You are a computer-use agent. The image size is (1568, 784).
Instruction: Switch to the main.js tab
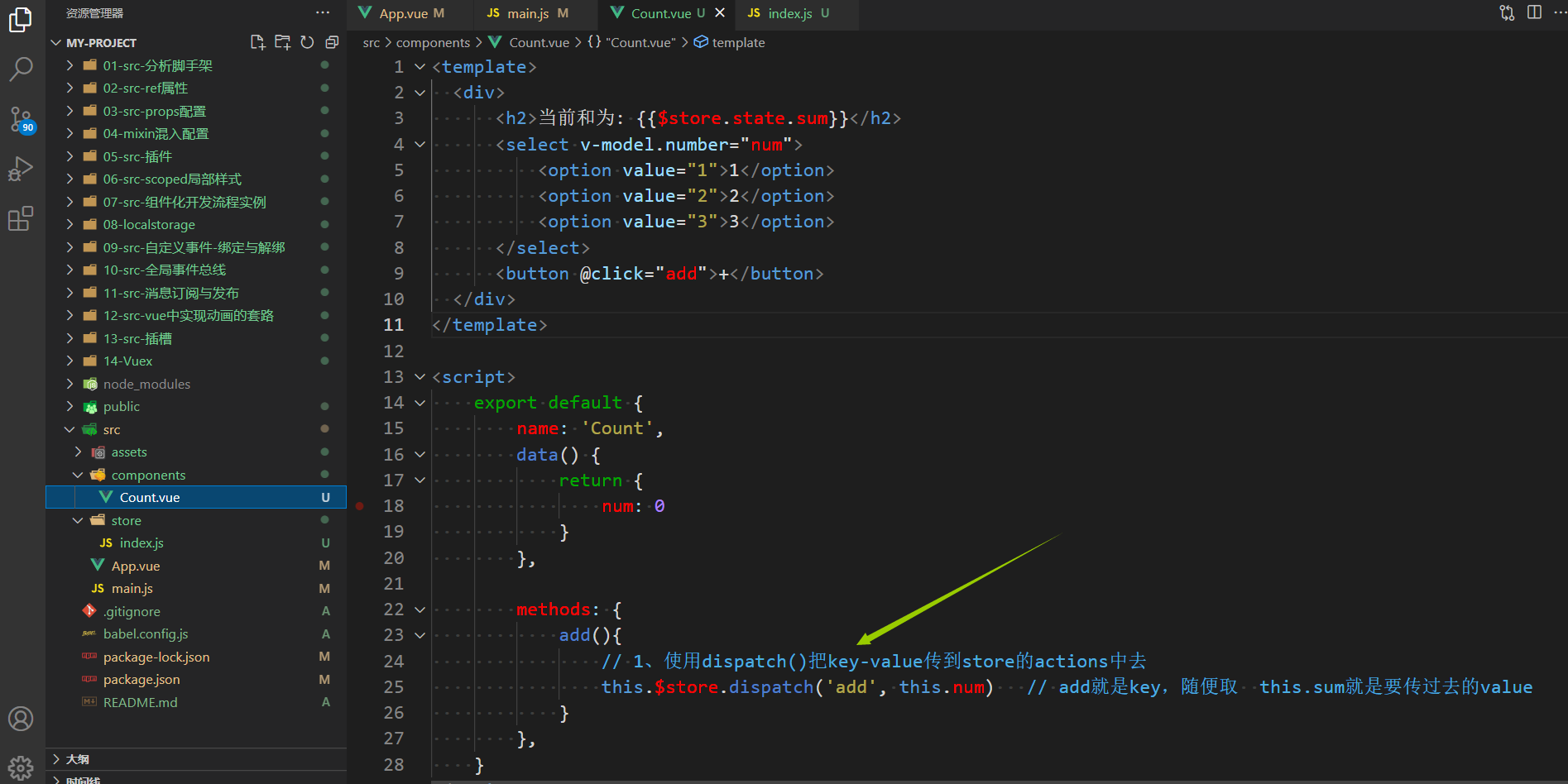tap(535, 13)
